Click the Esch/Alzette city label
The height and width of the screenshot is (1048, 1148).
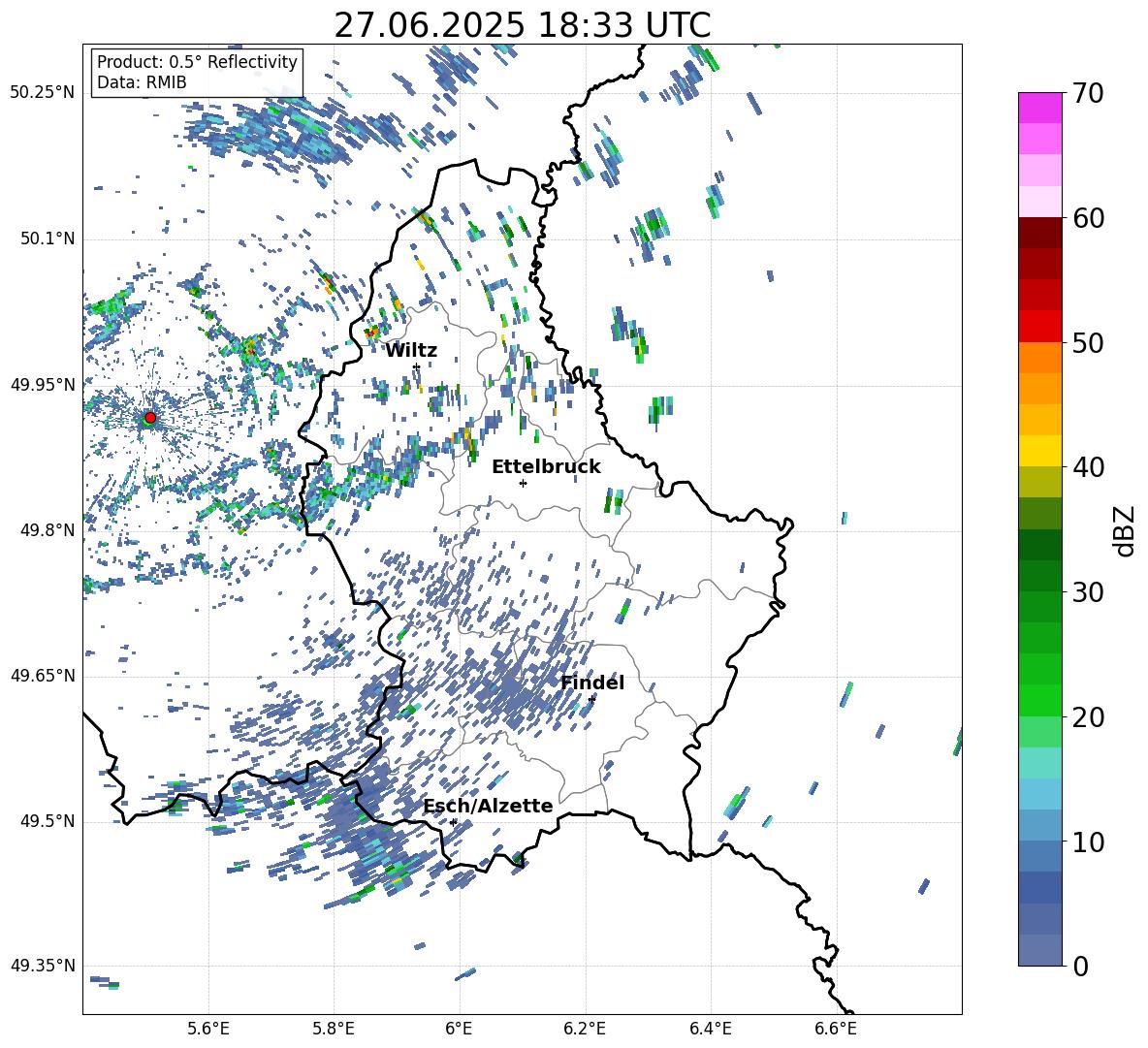489,807
